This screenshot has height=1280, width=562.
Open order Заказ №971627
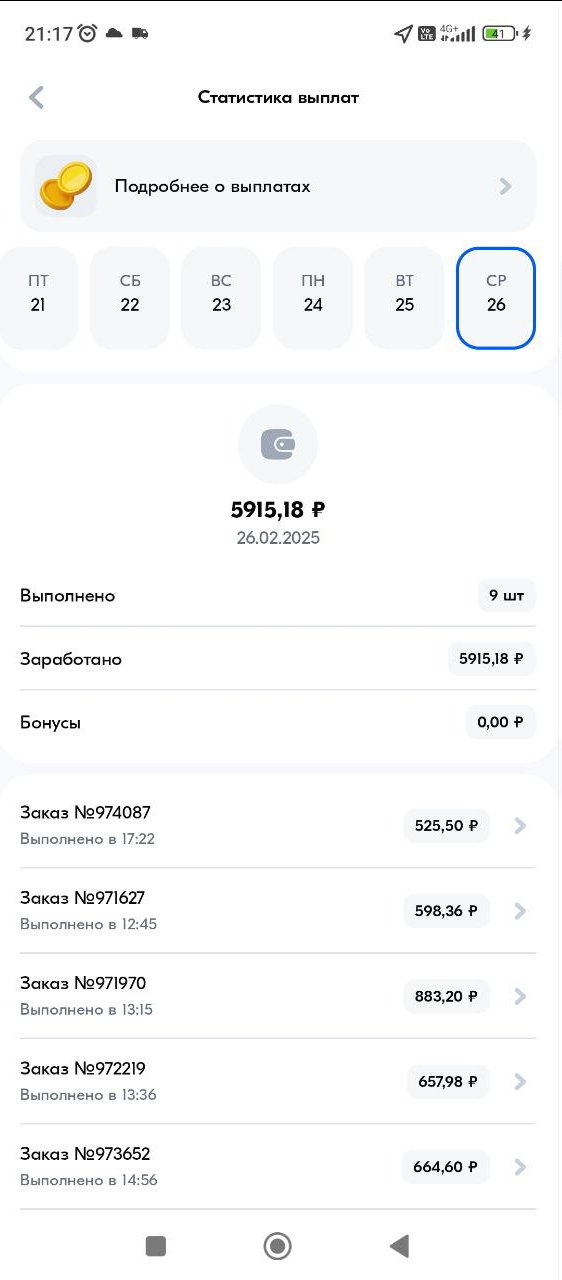coord(278,910)
